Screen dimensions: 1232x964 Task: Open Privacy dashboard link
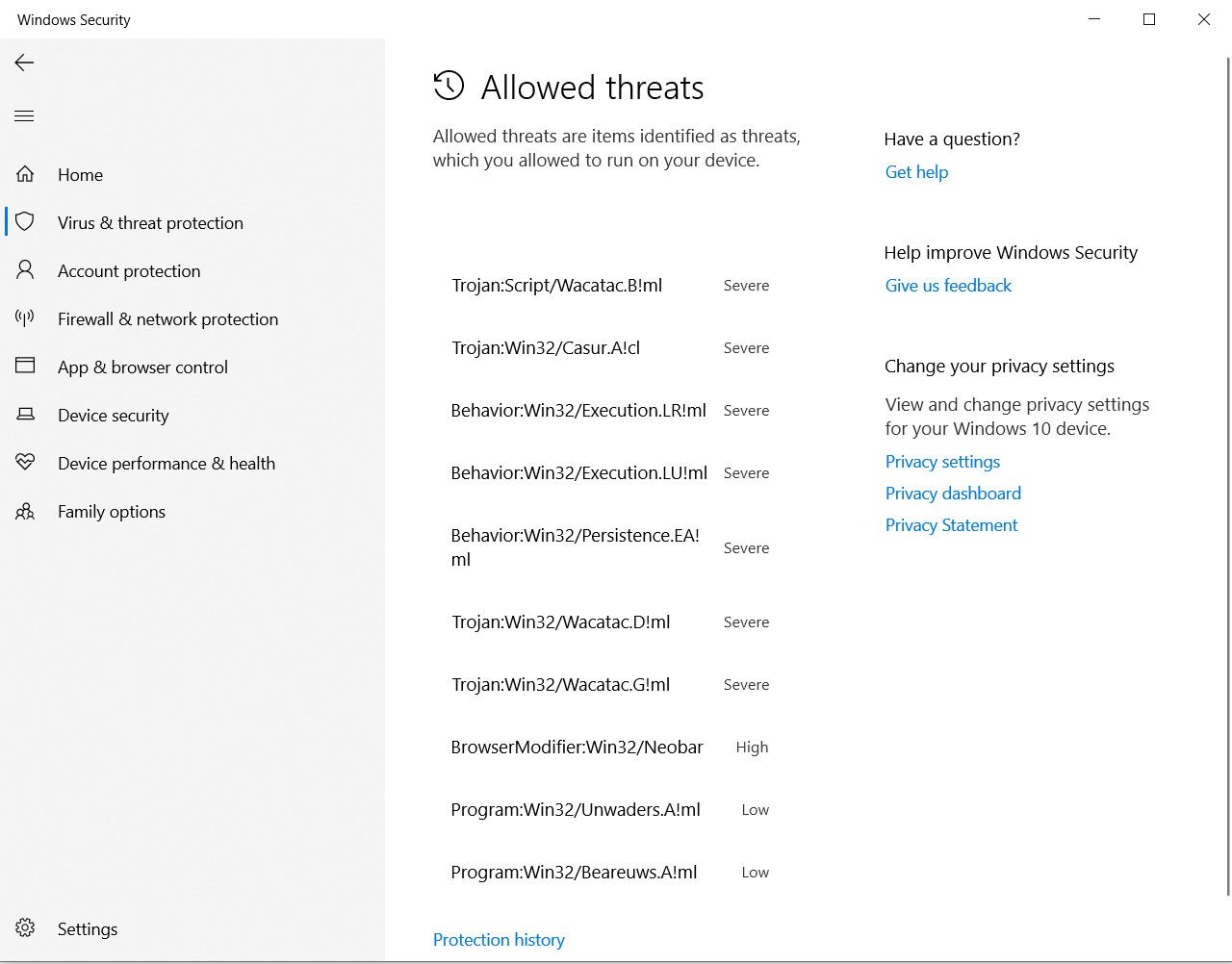[953, 494]
